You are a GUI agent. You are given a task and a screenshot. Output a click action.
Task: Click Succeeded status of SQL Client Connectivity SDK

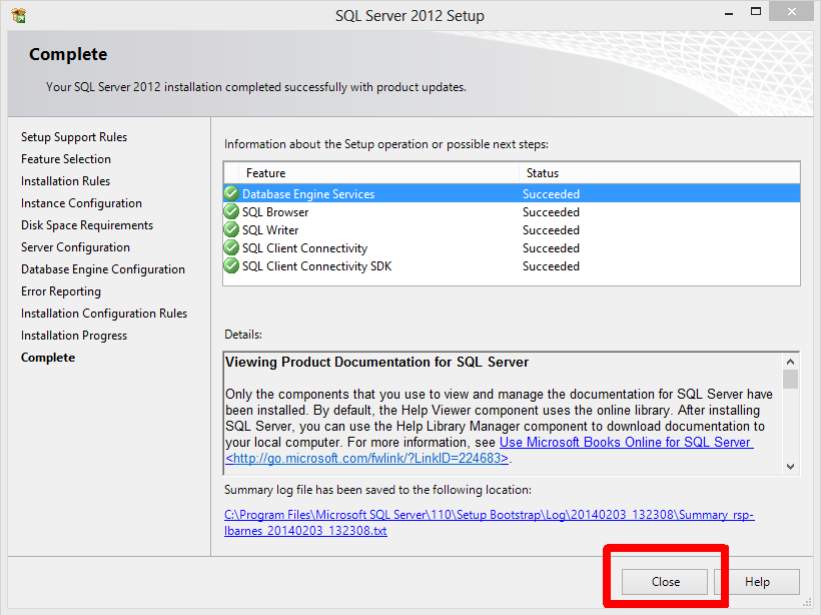pyautogui.click(x=551, y=266)
